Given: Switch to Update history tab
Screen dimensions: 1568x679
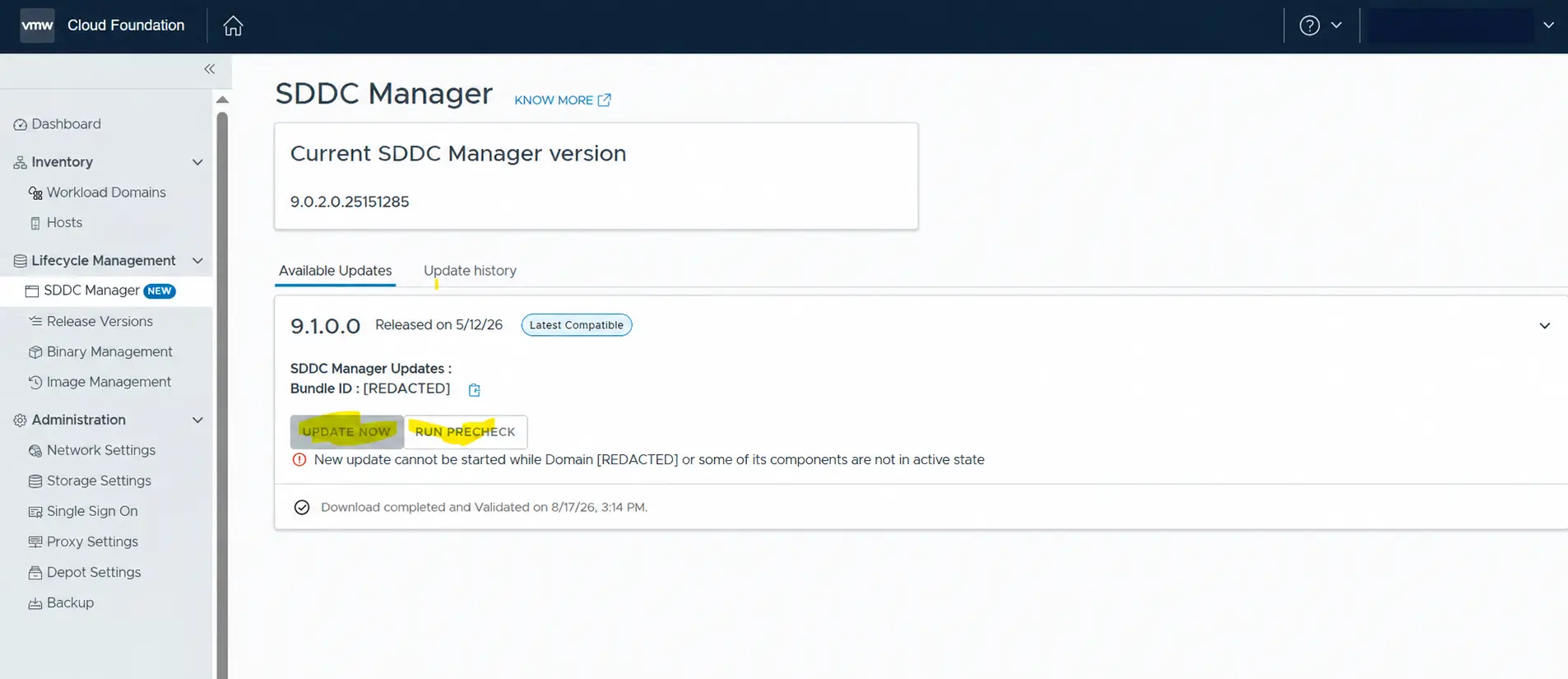Looking at the screenshot, I should coord(470,271).
